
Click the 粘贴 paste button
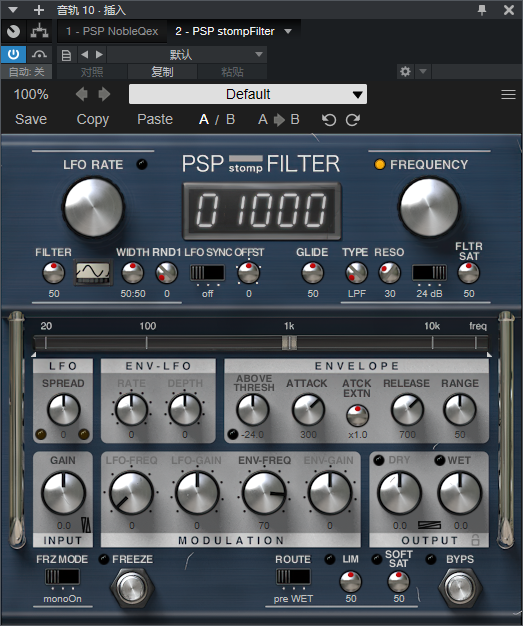click(x=232, y=72)
